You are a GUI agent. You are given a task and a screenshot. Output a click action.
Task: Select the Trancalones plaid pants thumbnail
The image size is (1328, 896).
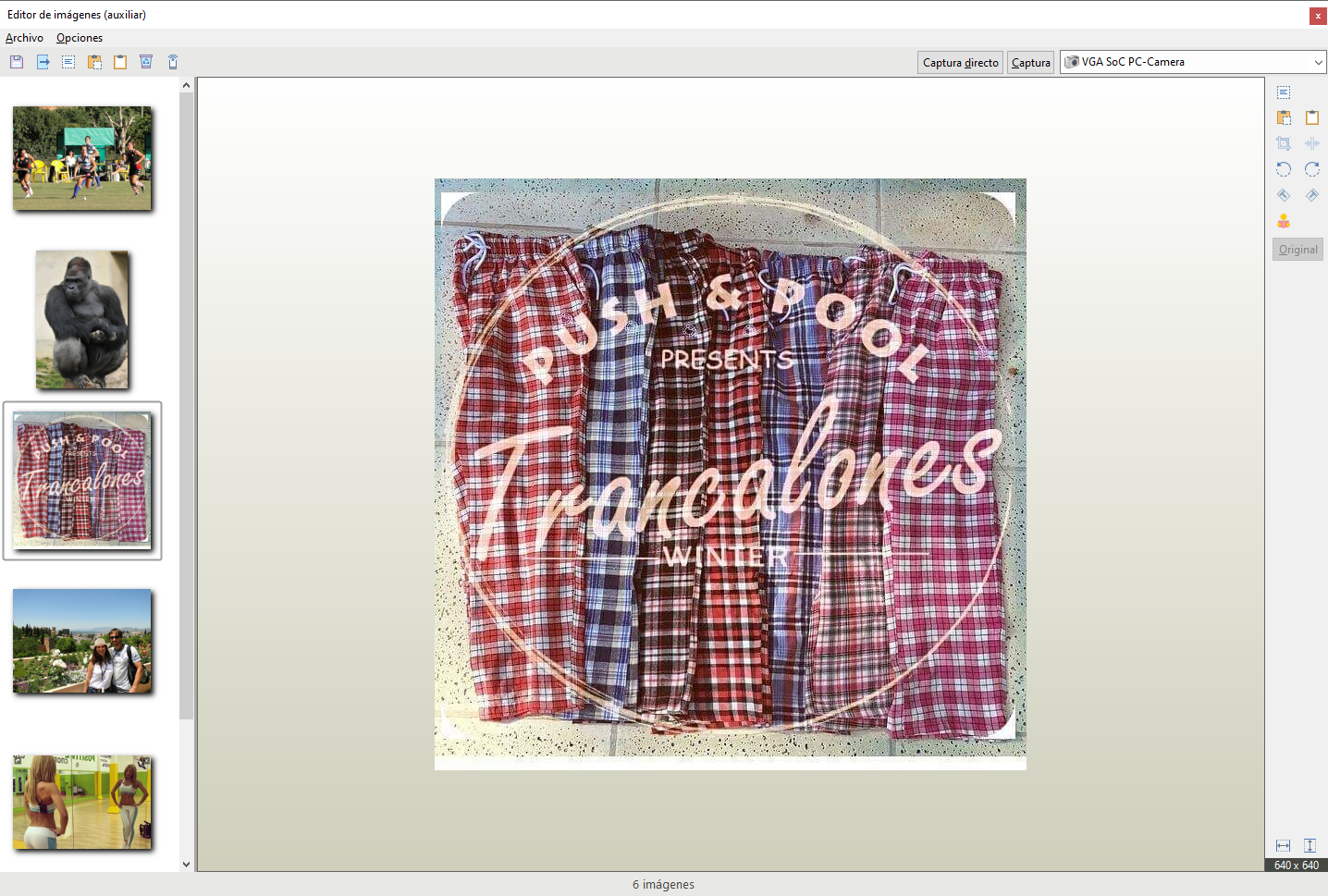click(x=82, y=481)
